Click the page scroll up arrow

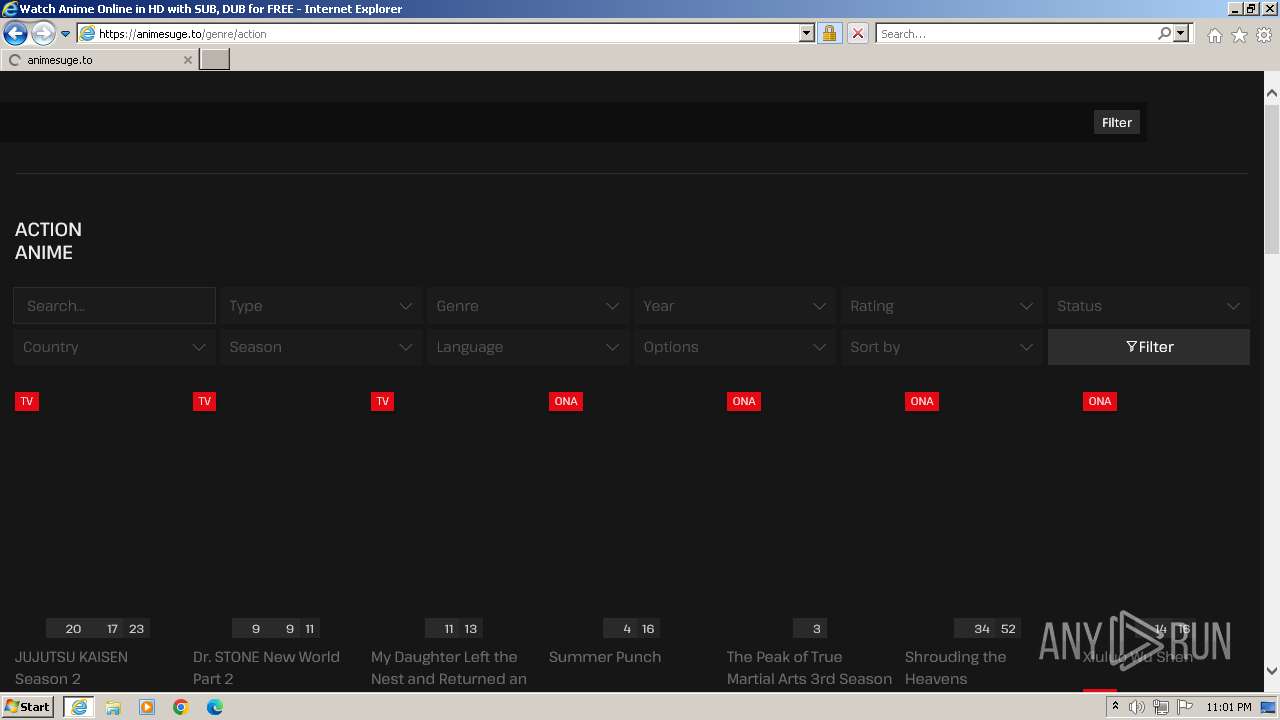pyautogui.click(x=1272, y=94)
